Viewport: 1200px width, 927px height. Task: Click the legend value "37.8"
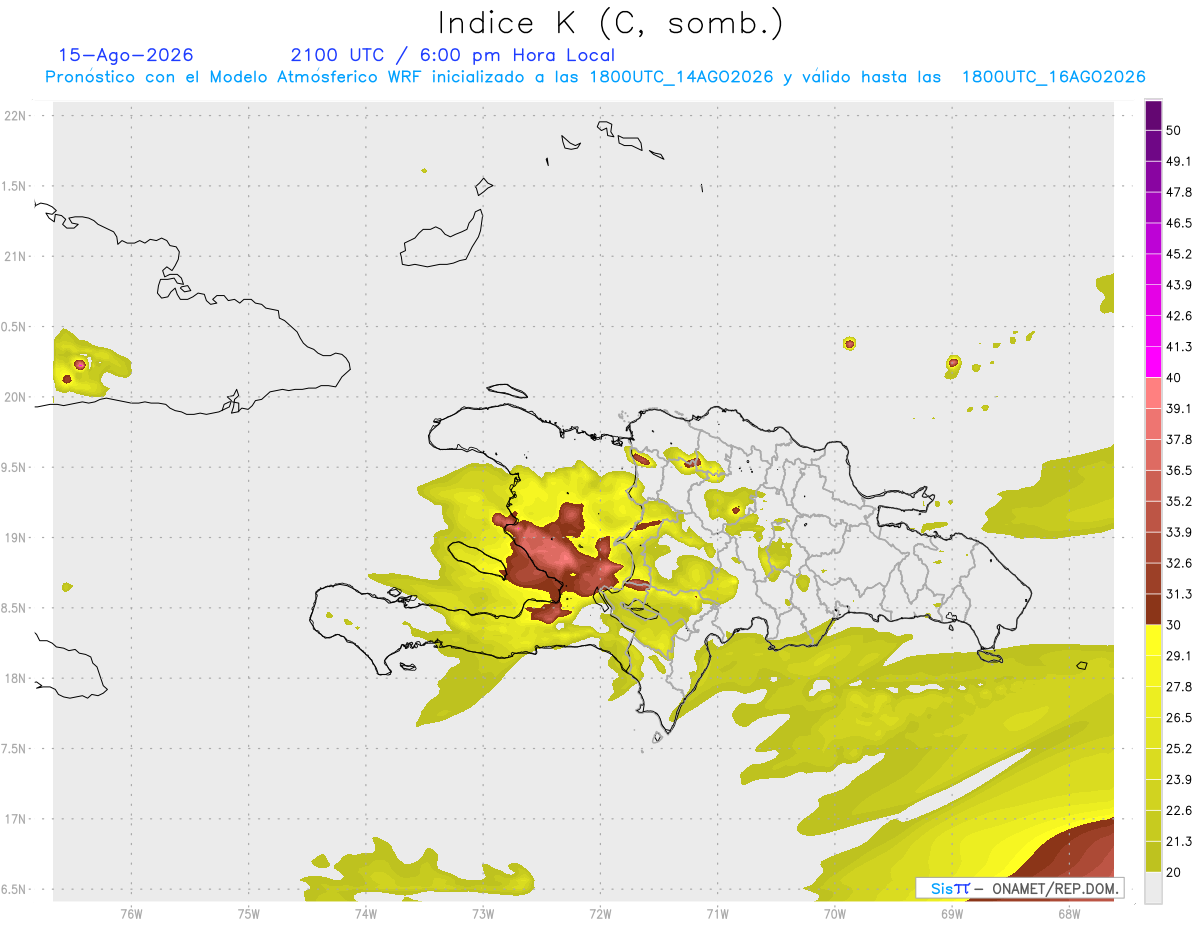[1179, 440]
